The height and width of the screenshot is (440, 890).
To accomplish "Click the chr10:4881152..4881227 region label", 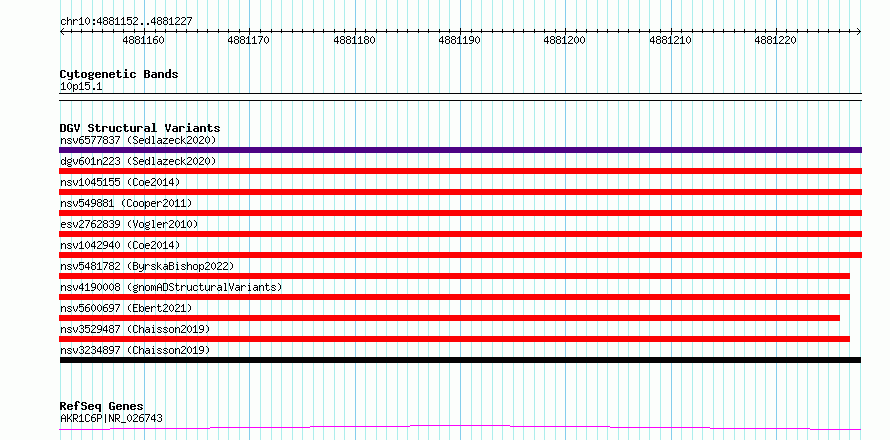I will [126, 22].
